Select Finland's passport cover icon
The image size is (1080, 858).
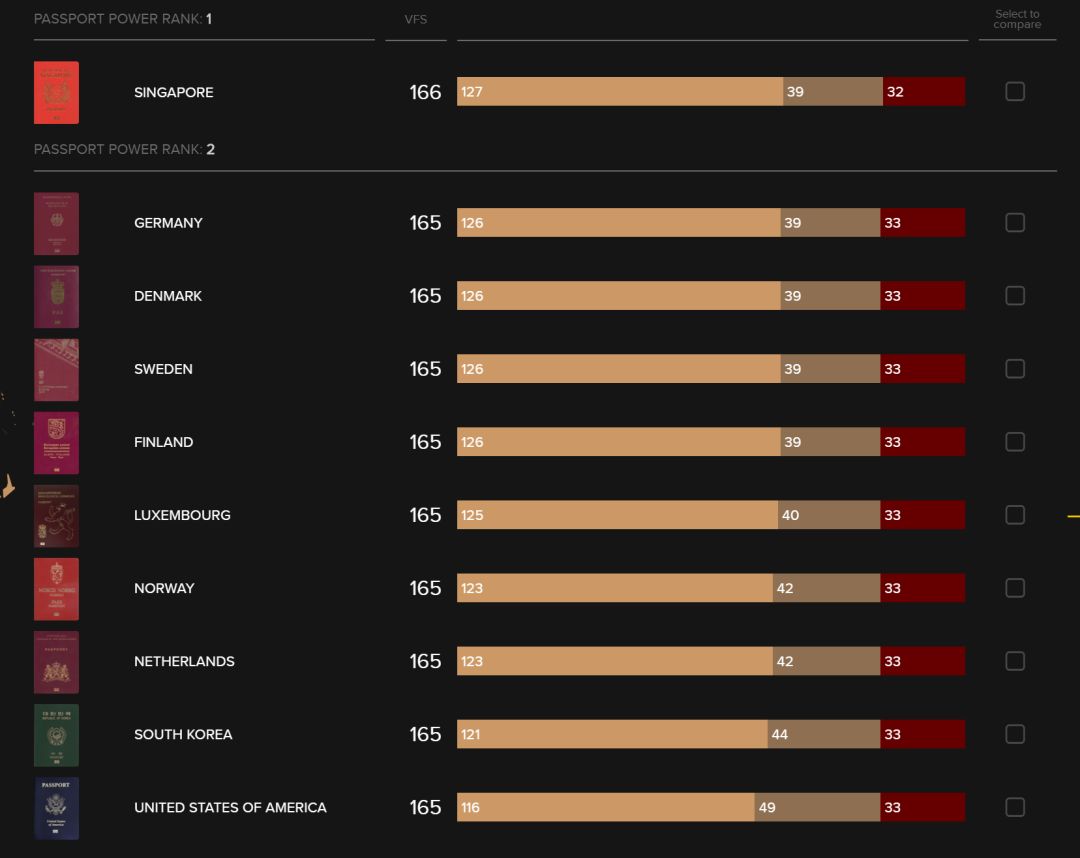[56, 442]
